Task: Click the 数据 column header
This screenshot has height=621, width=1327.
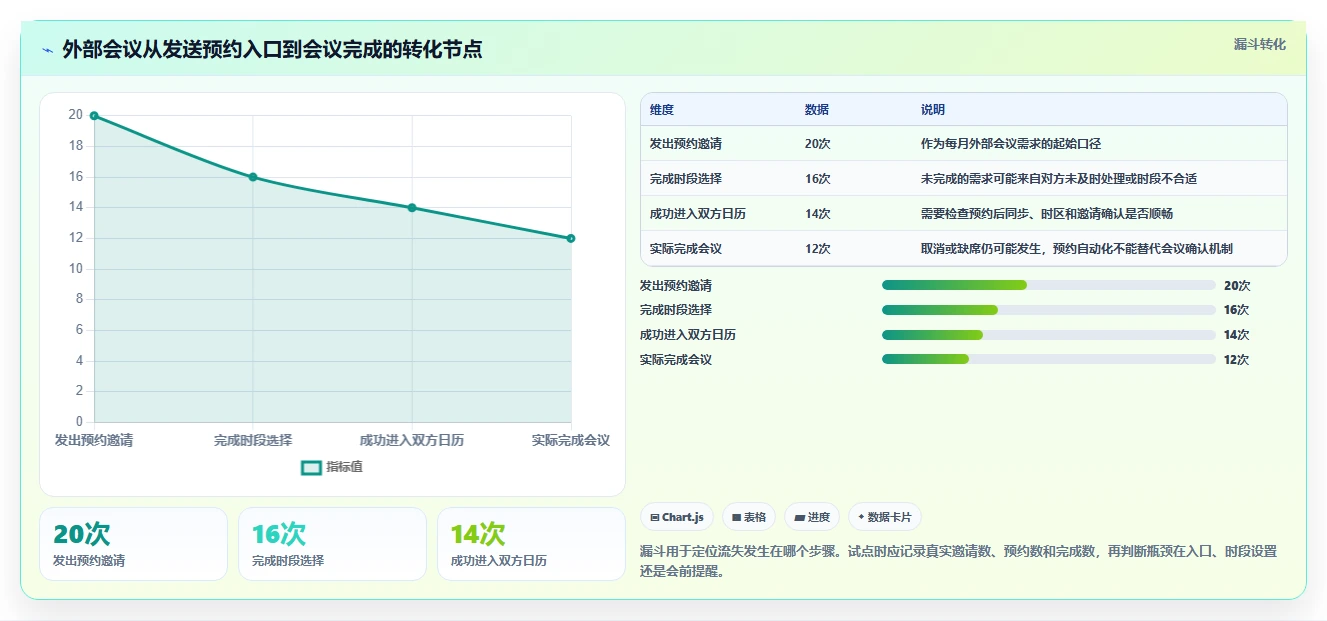Action: (x=817, y=110)
